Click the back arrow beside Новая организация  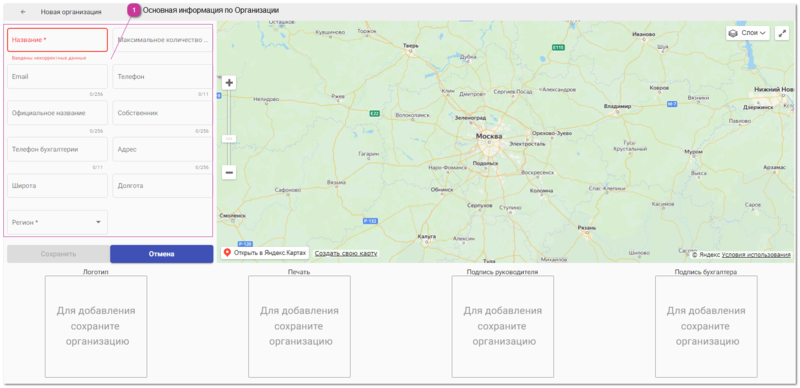[x=23, y=11]
